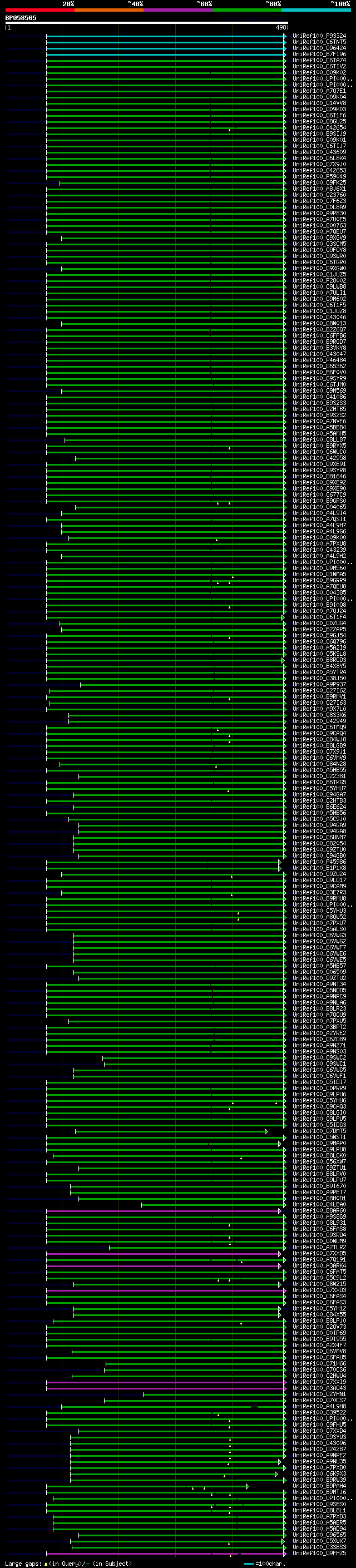
Task: Select the UniRef100_Q00763 label
Action: click(319, 225)
